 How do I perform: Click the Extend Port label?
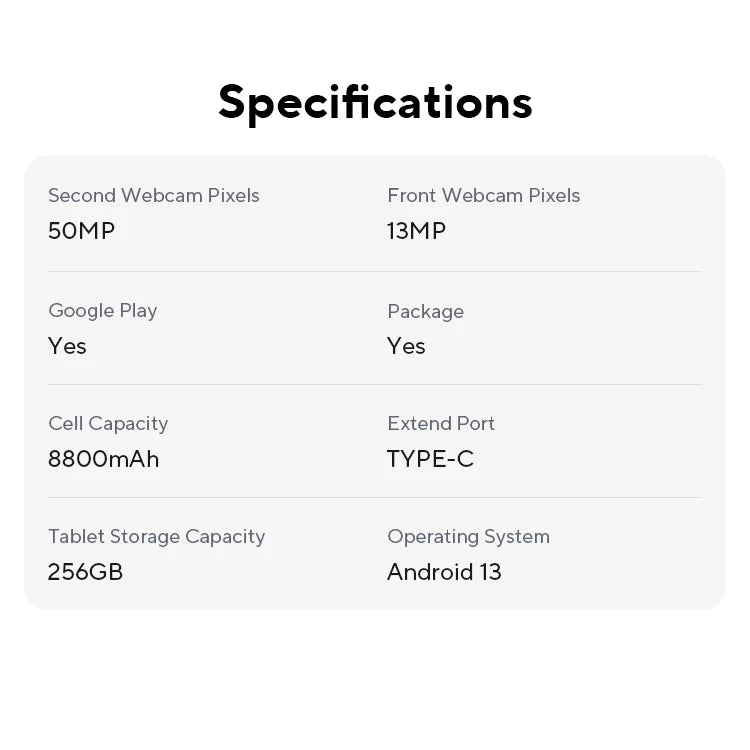click(x=441, y=423)
